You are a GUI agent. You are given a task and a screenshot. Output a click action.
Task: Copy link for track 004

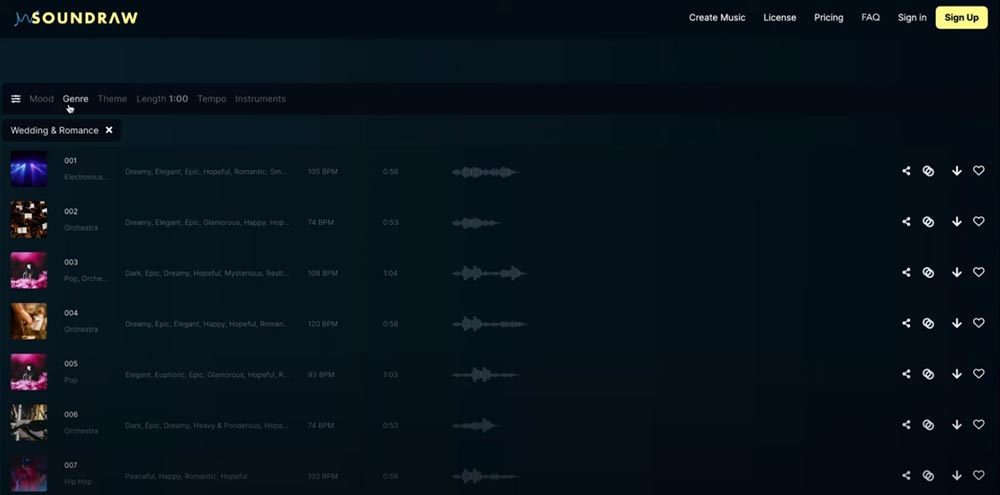point(929,323)
